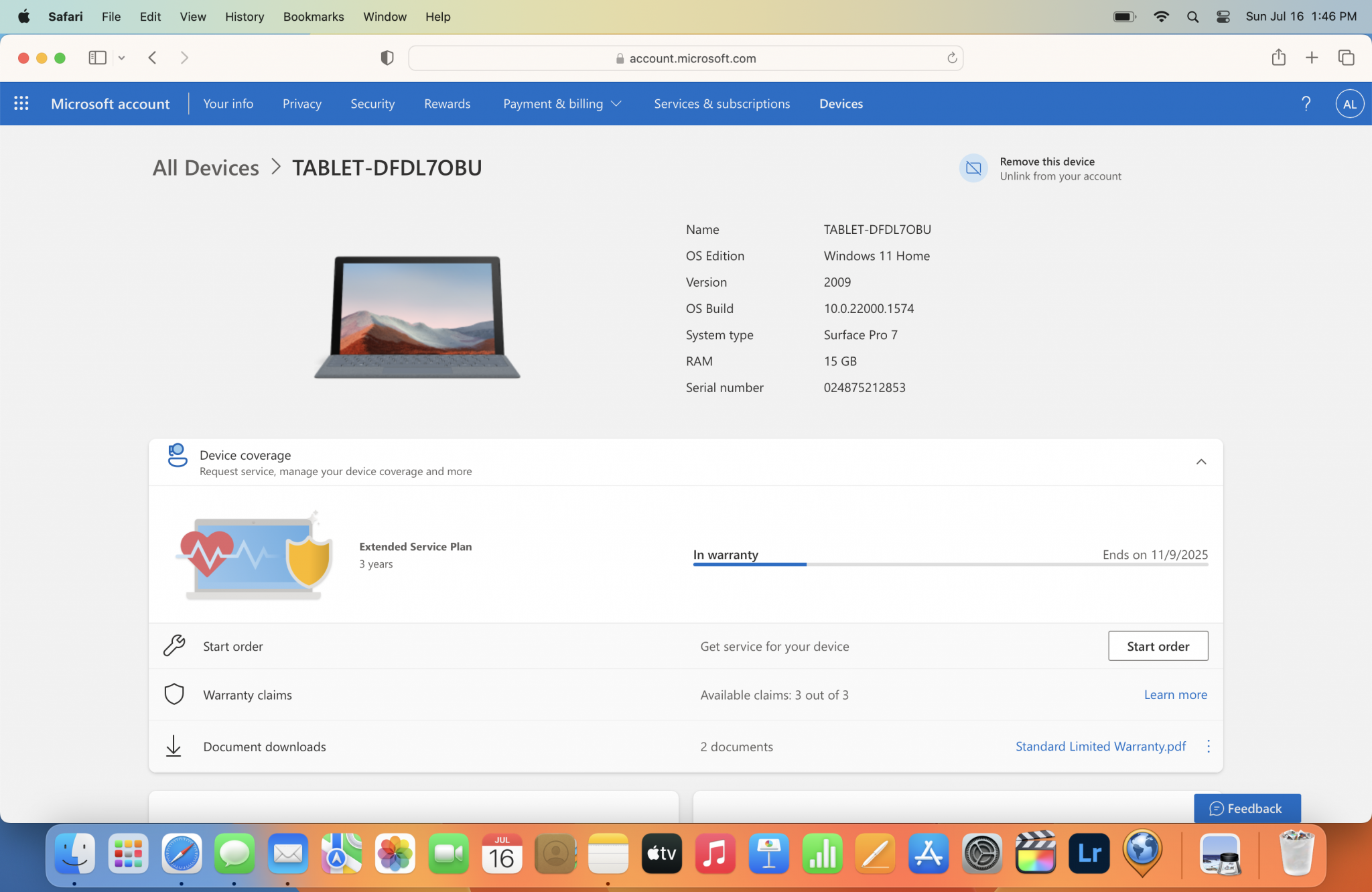Click the Microsoft account home link
The height and width of the screenshot is (892, 1372).
click(x=110, y=103)
